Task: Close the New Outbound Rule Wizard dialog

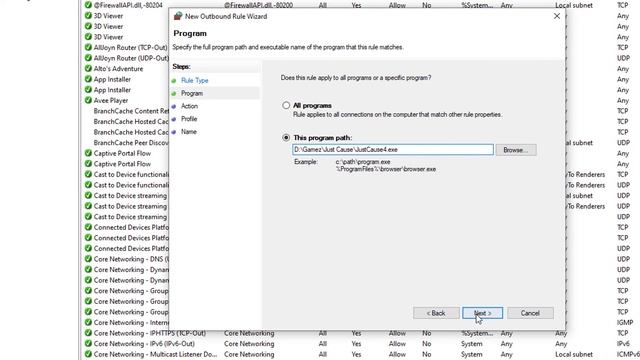Action: click(x=557, y=16)
